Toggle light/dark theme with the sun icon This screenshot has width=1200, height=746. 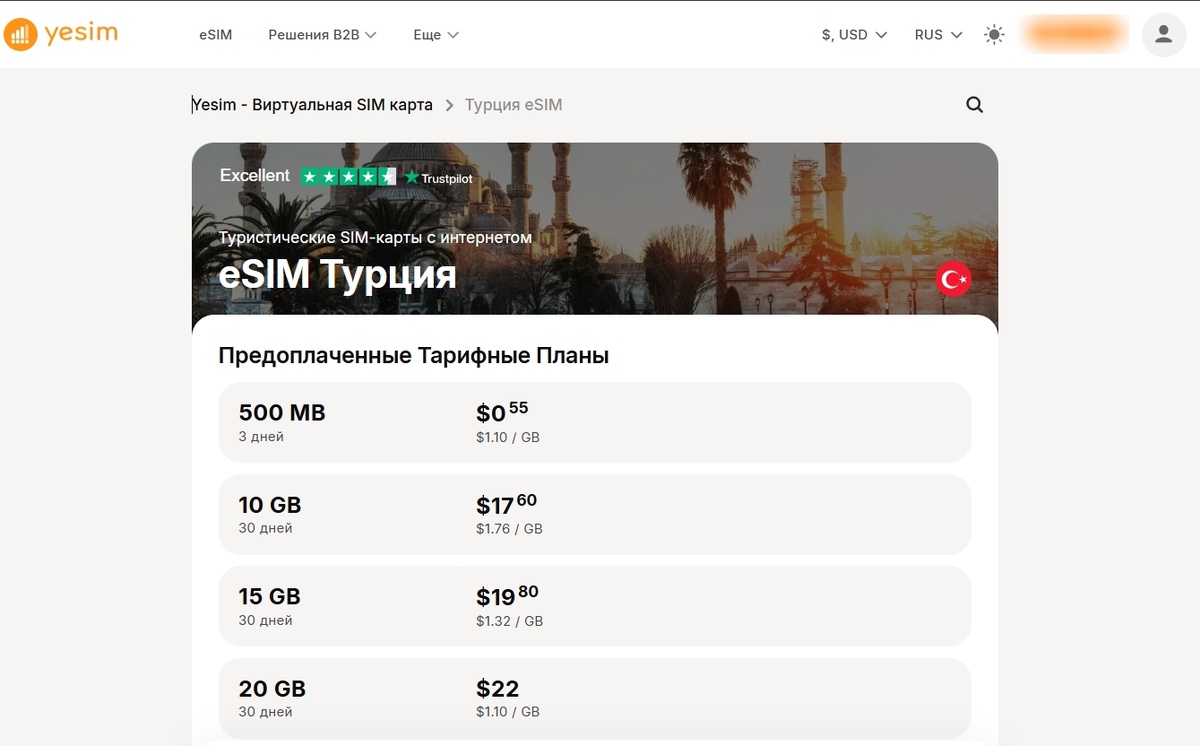[x=994, y=34]
